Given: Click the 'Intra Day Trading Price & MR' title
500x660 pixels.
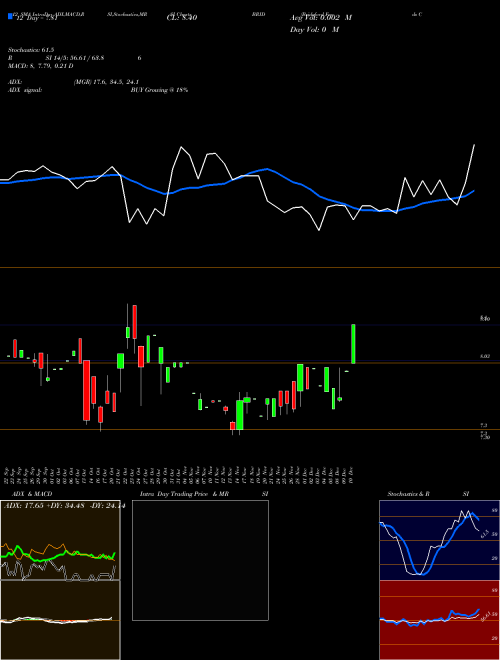Looking at the screenshot, I should tap(184, 494).
